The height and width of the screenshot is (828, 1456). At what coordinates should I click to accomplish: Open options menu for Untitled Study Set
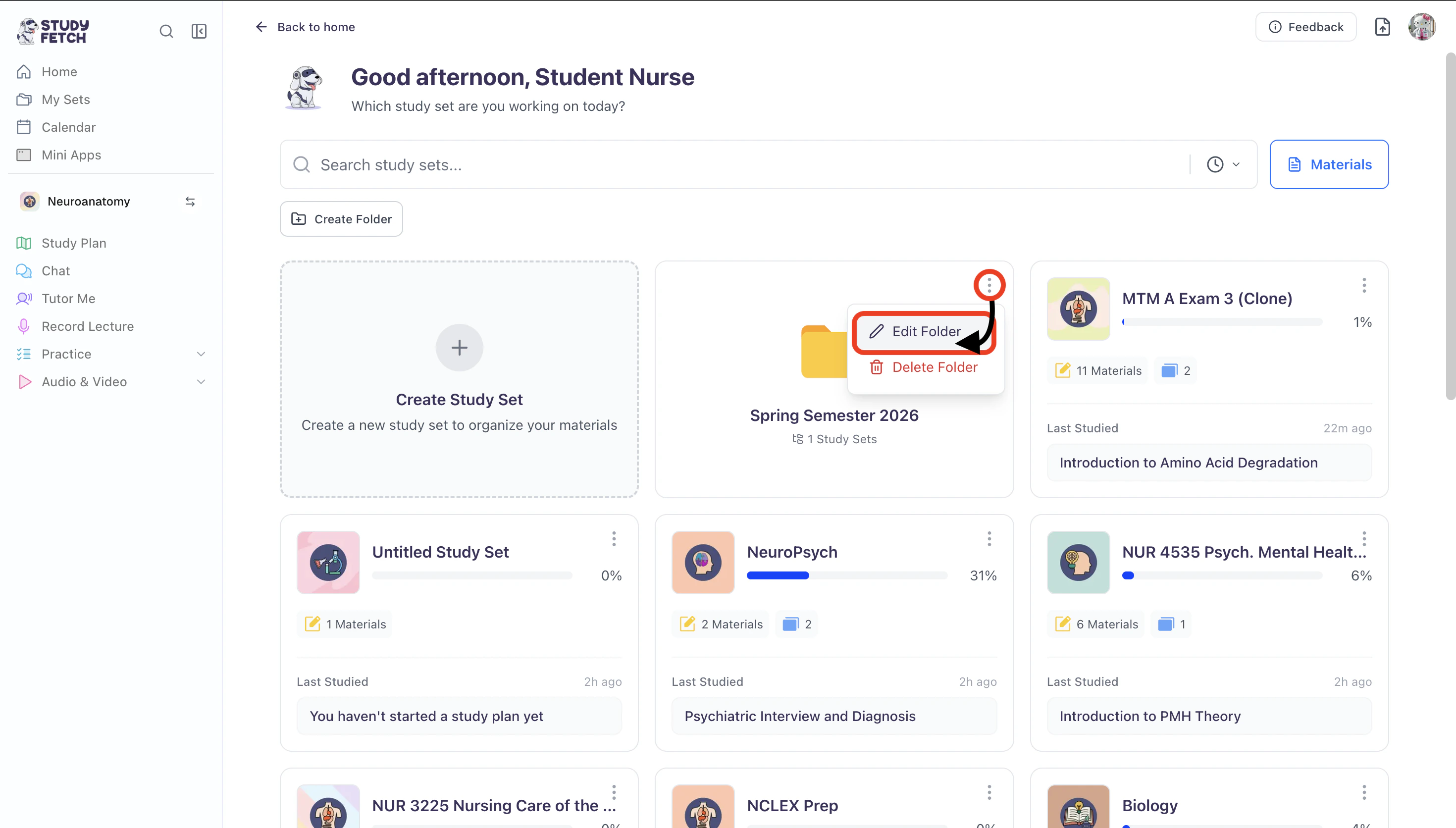(x=614, y=538)
